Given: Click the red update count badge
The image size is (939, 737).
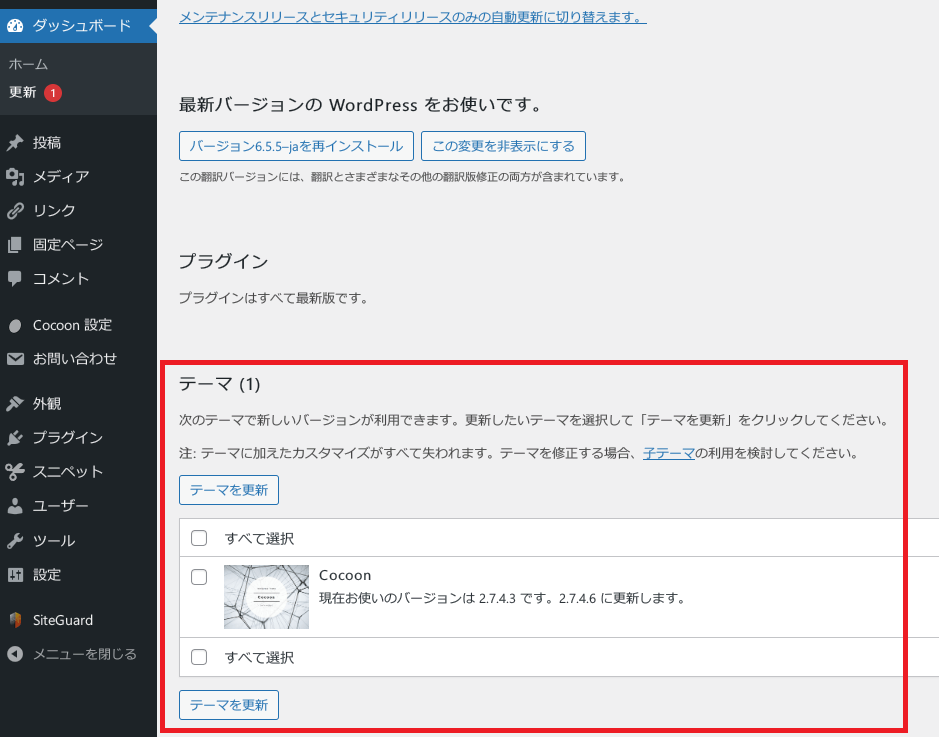Looking at the screenshot, I should (x=53, y=93).
